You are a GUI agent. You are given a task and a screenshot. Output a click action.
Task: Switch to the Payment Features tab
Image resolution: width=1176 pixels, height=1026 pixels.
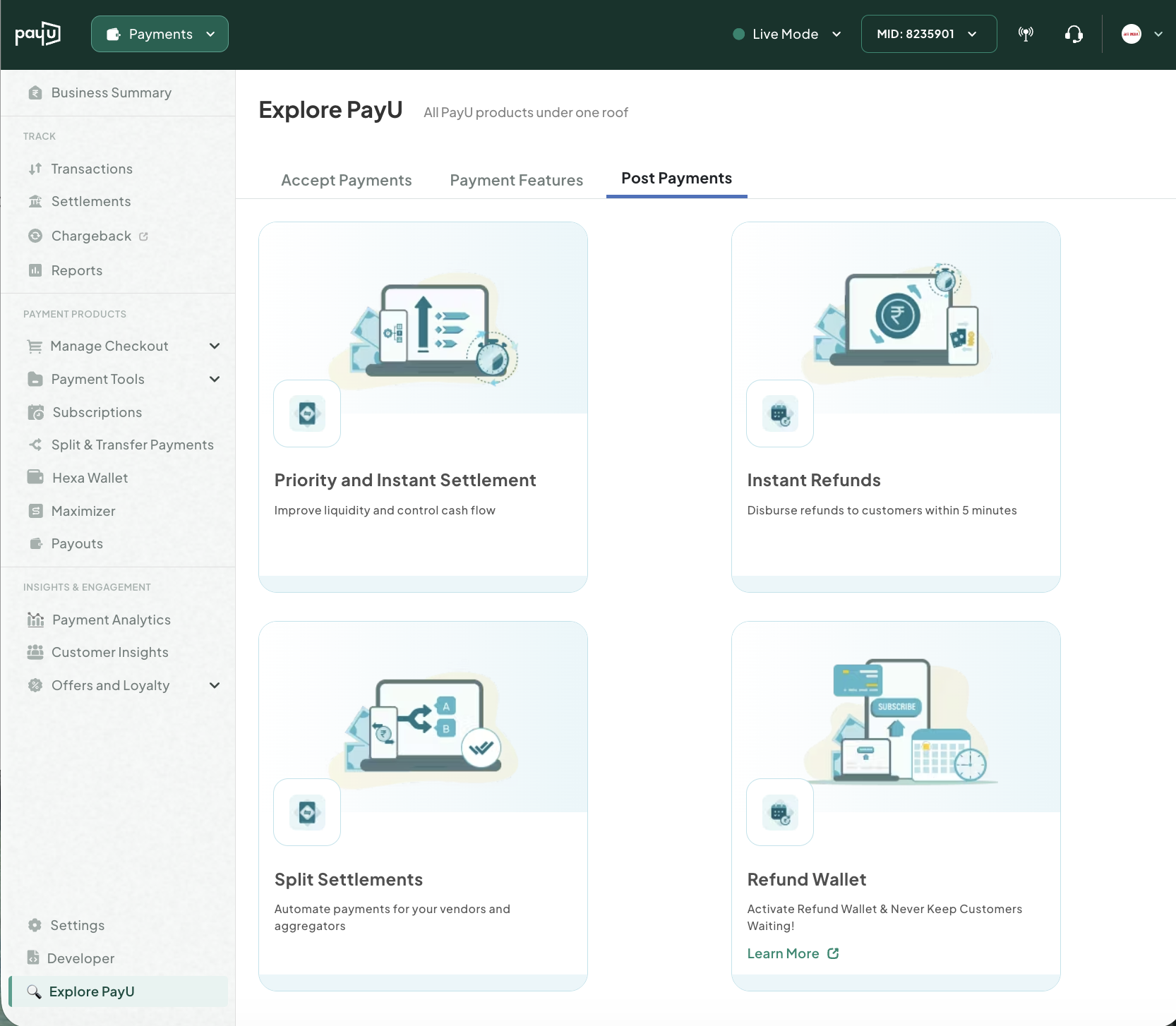pyautogui.click(x=516, y=180)
